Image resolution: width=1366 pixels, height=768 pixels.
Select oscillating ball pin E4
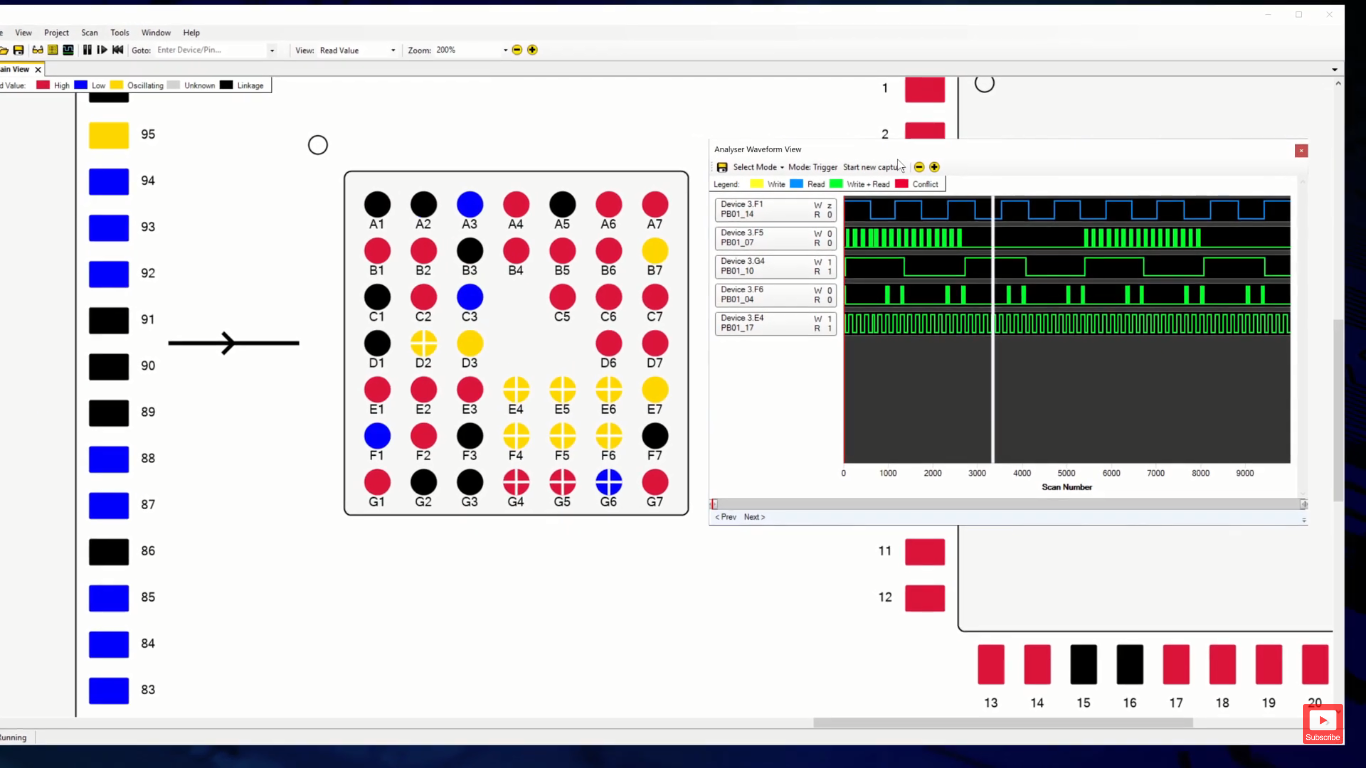click(516, 389)
